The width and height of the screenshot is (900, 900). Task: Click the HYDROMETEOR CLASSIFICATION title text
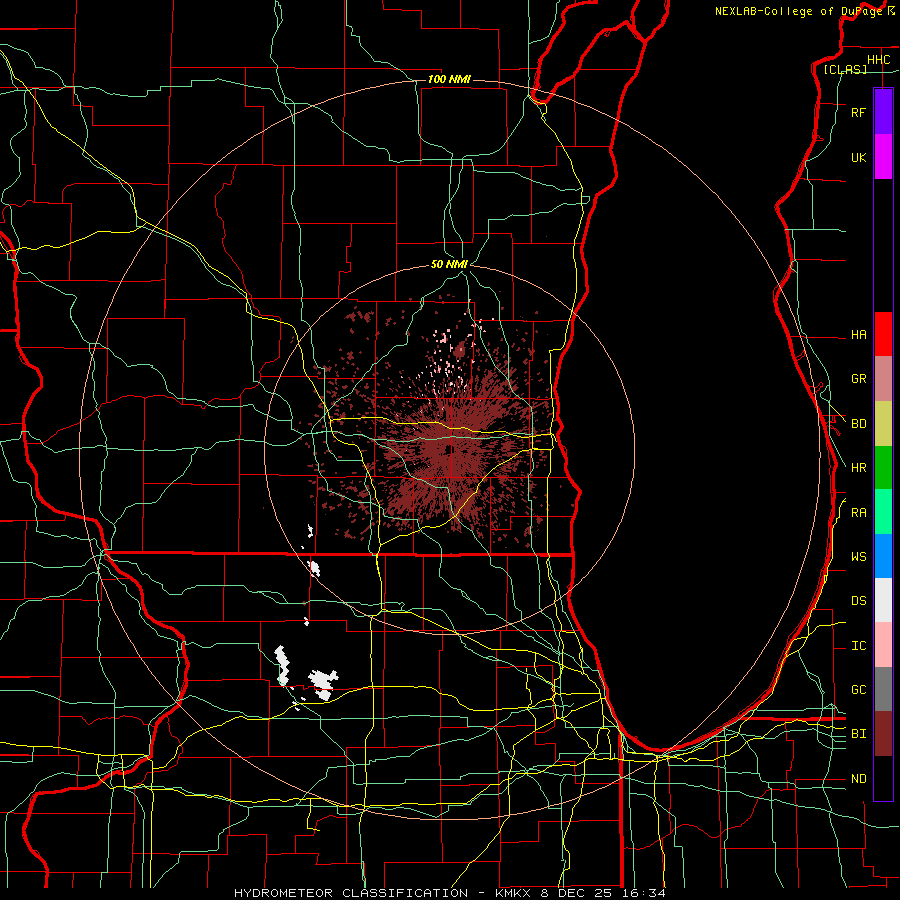point(351,893)
